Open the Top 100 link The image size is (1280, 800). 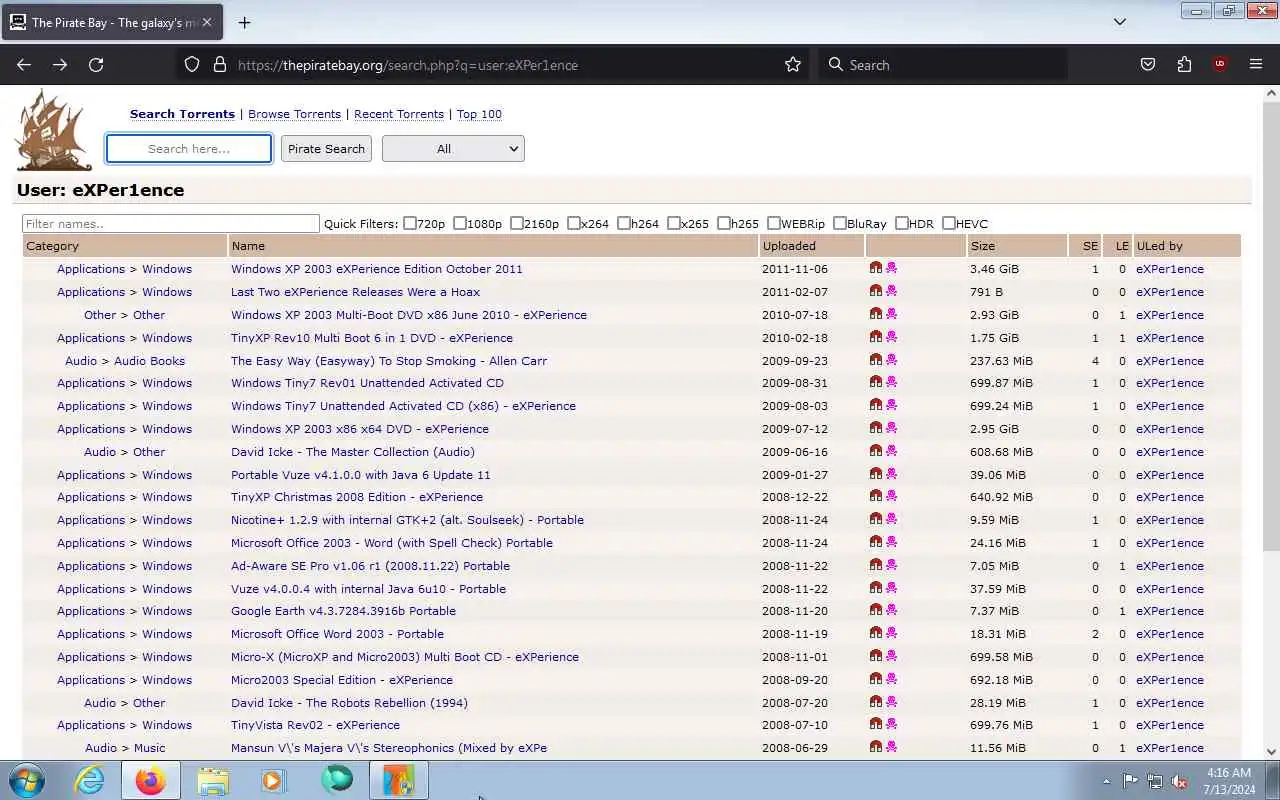click(479, 114)
